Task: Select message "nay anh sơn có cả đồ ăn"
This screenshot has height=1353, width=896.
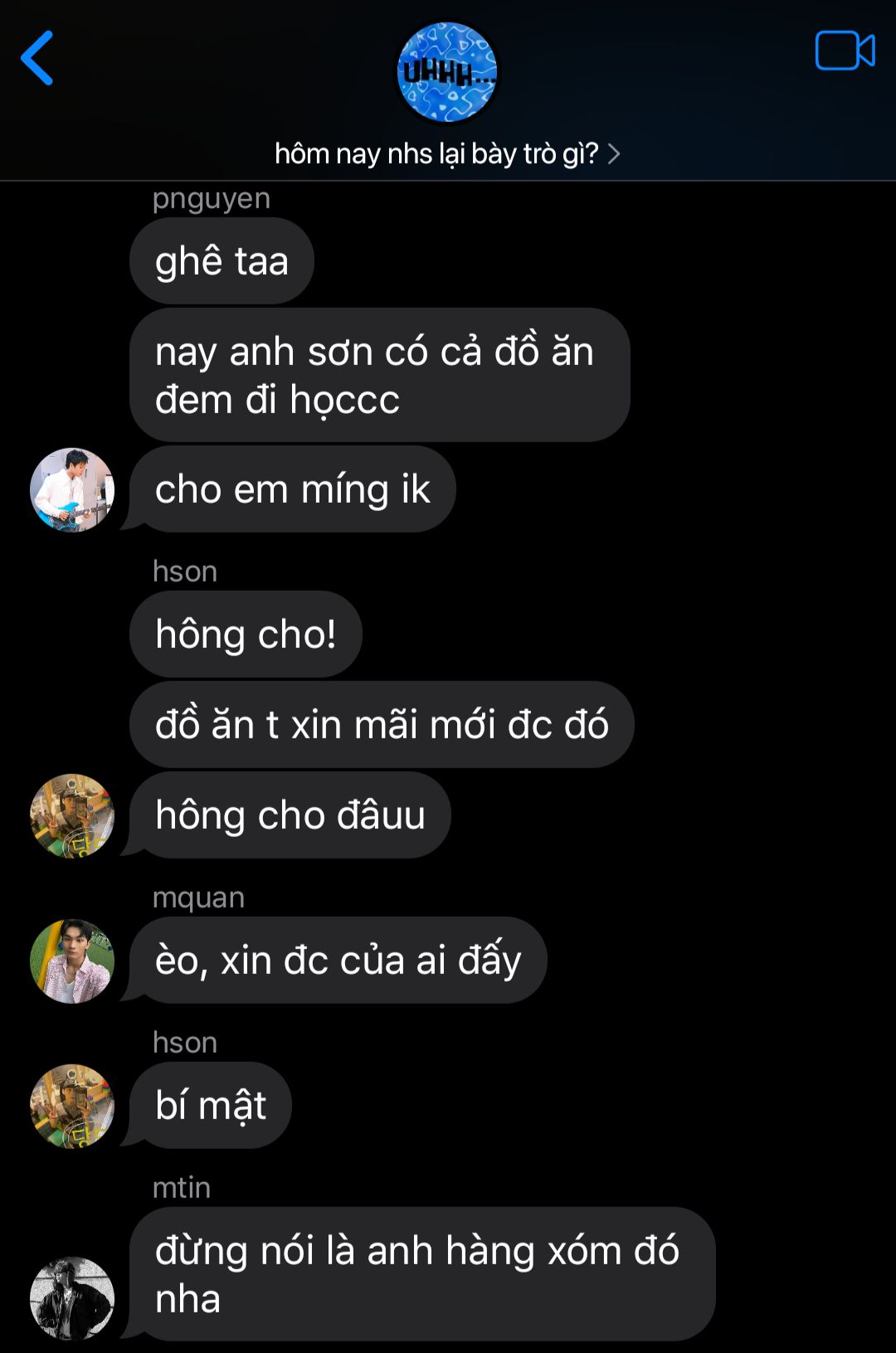Action: [380, 375]
